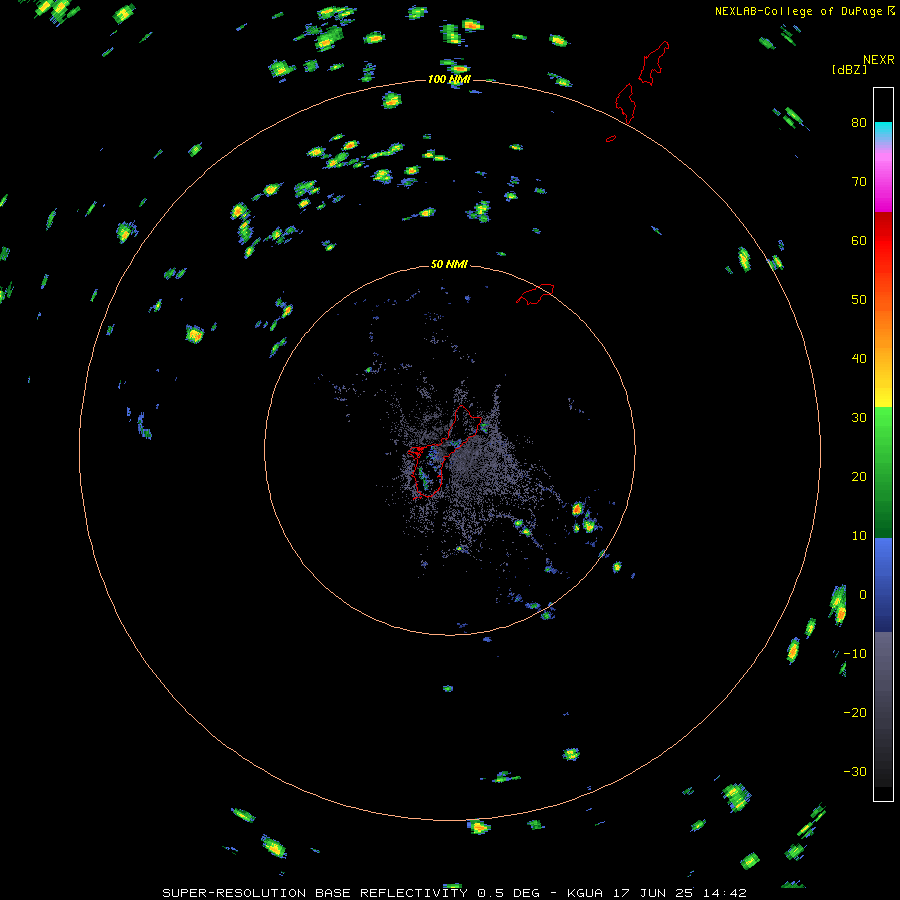Pick the green band of the color bar
900x900 pixels.
pos(883,472)
